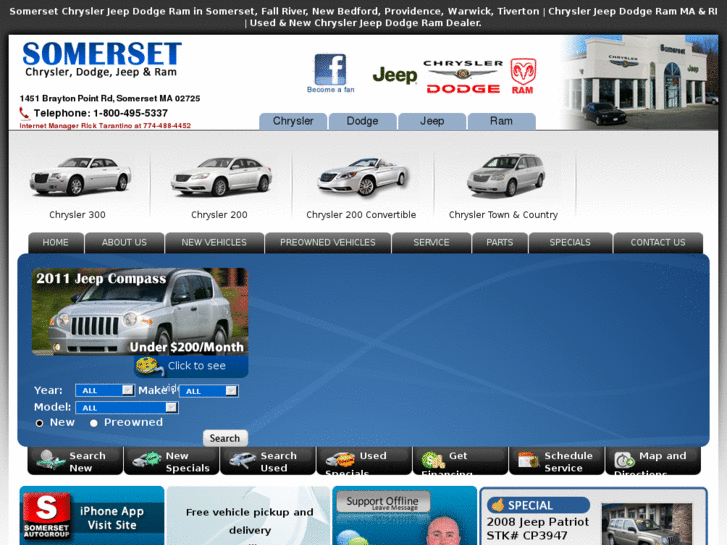Click the dealership address text
The width and height of the screenshot is (727, 545).
(110, 98)
